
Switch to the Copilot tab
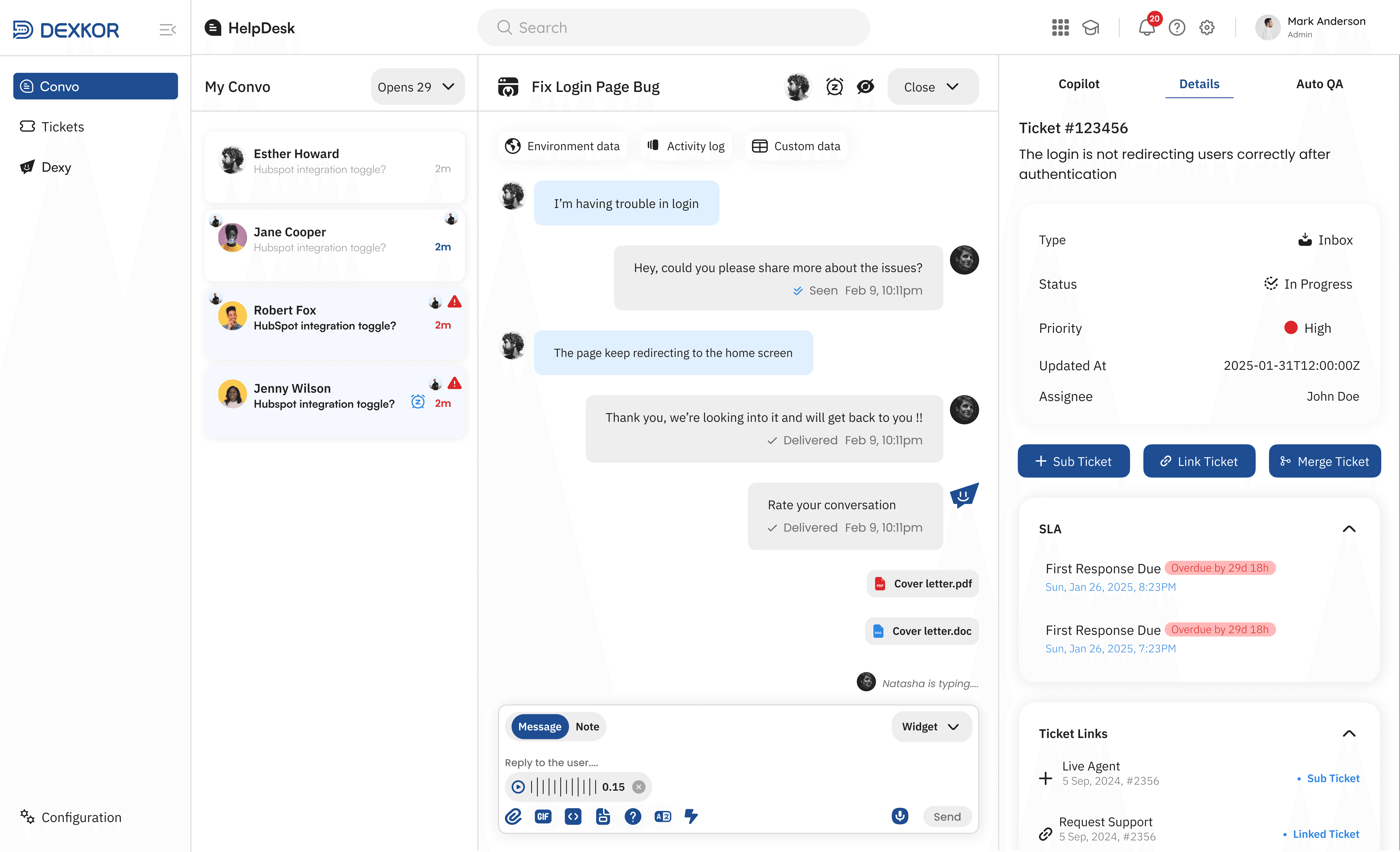1078,84
